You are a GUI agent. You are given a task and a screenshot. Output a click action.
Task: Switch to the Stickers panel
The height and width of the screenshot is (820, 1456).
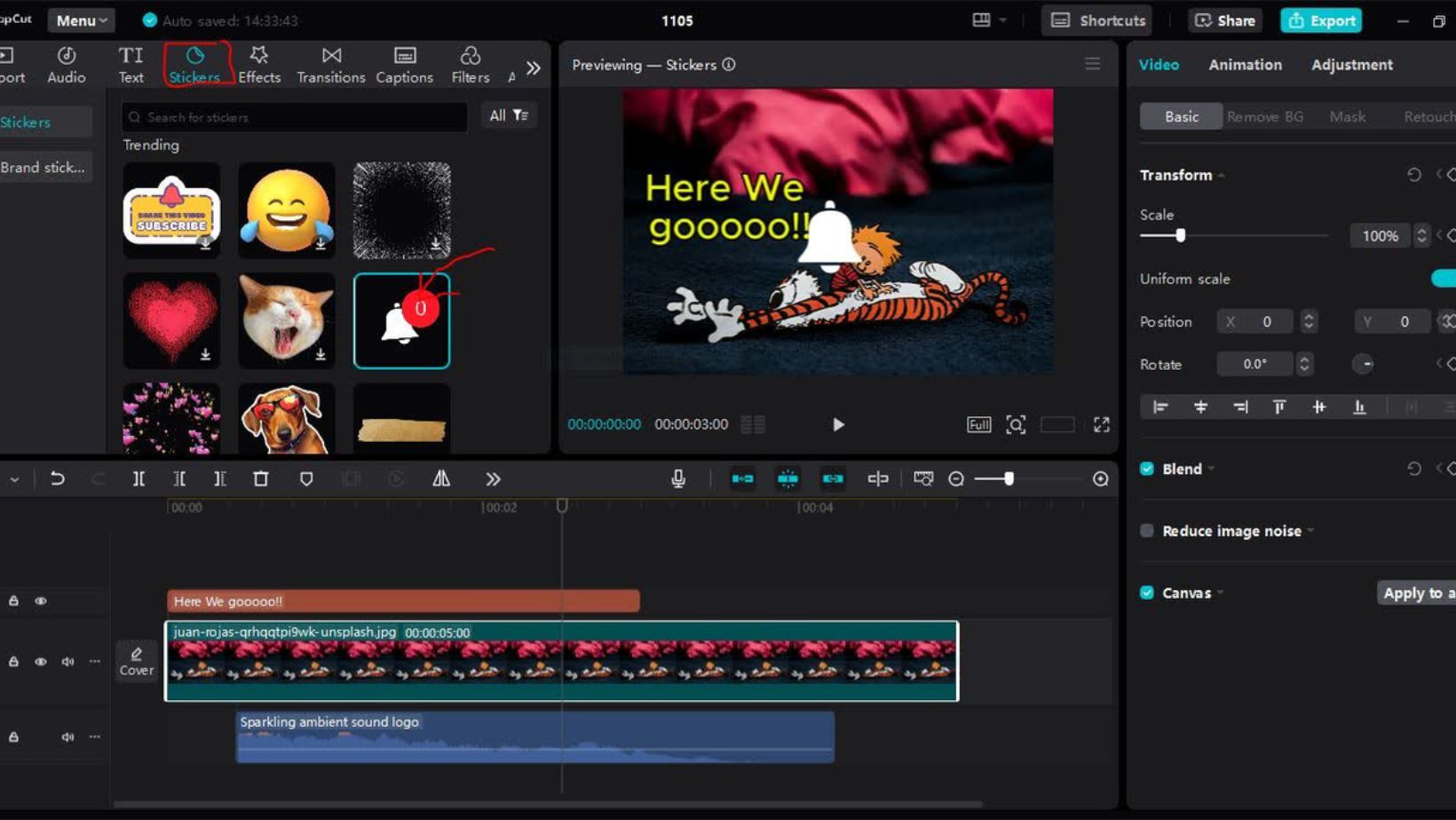pos(194,65)
